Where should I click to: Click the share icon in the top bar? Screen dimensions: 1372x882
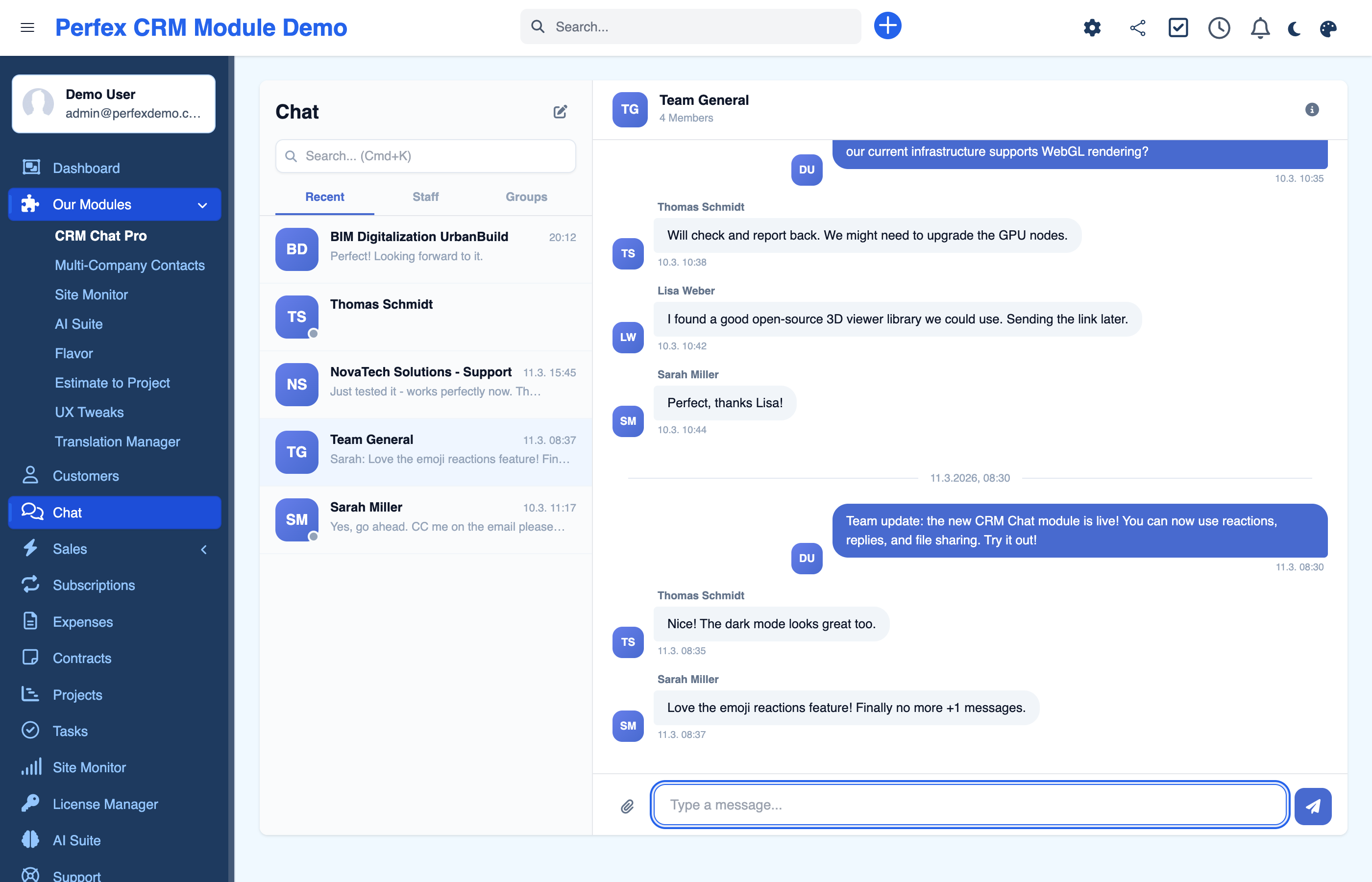click(1137, 27)
